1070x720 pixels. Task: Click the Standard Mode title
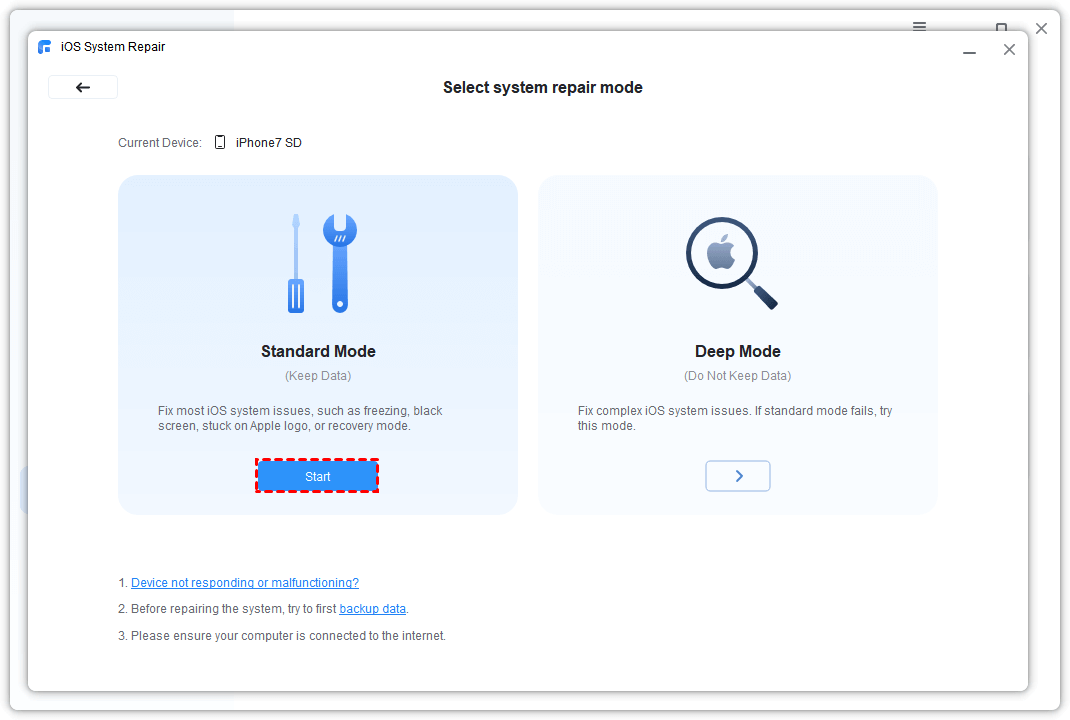[318, 351]
